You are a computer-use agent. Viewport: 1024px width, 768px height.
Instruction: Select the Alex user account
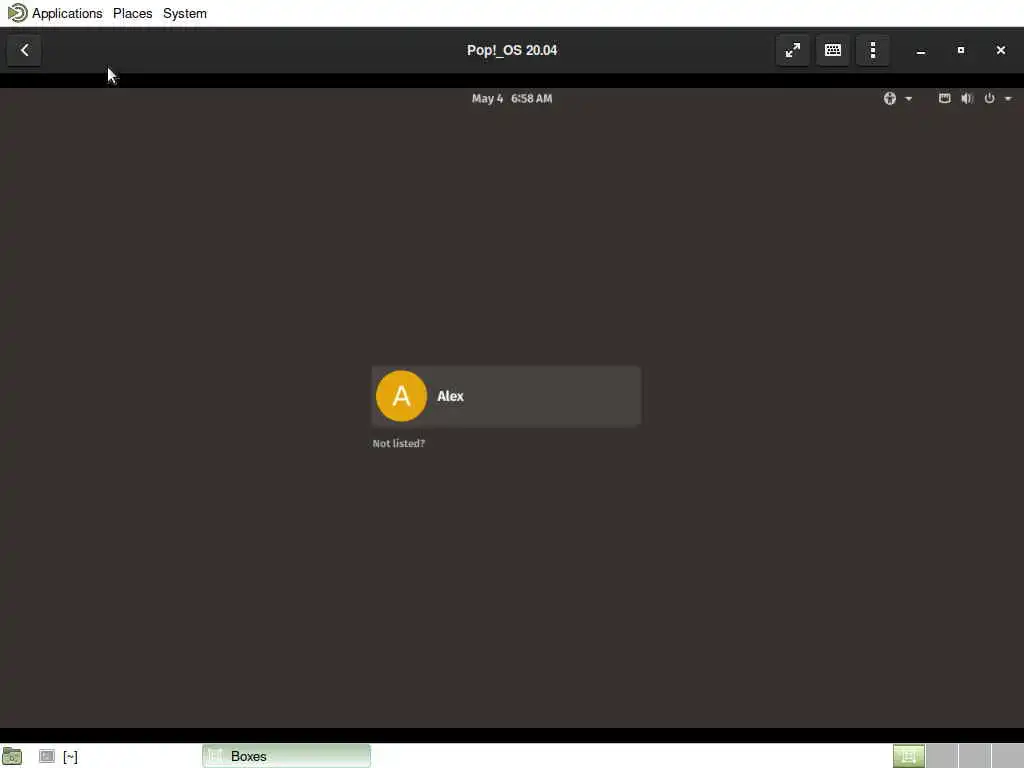click(506, 396)
